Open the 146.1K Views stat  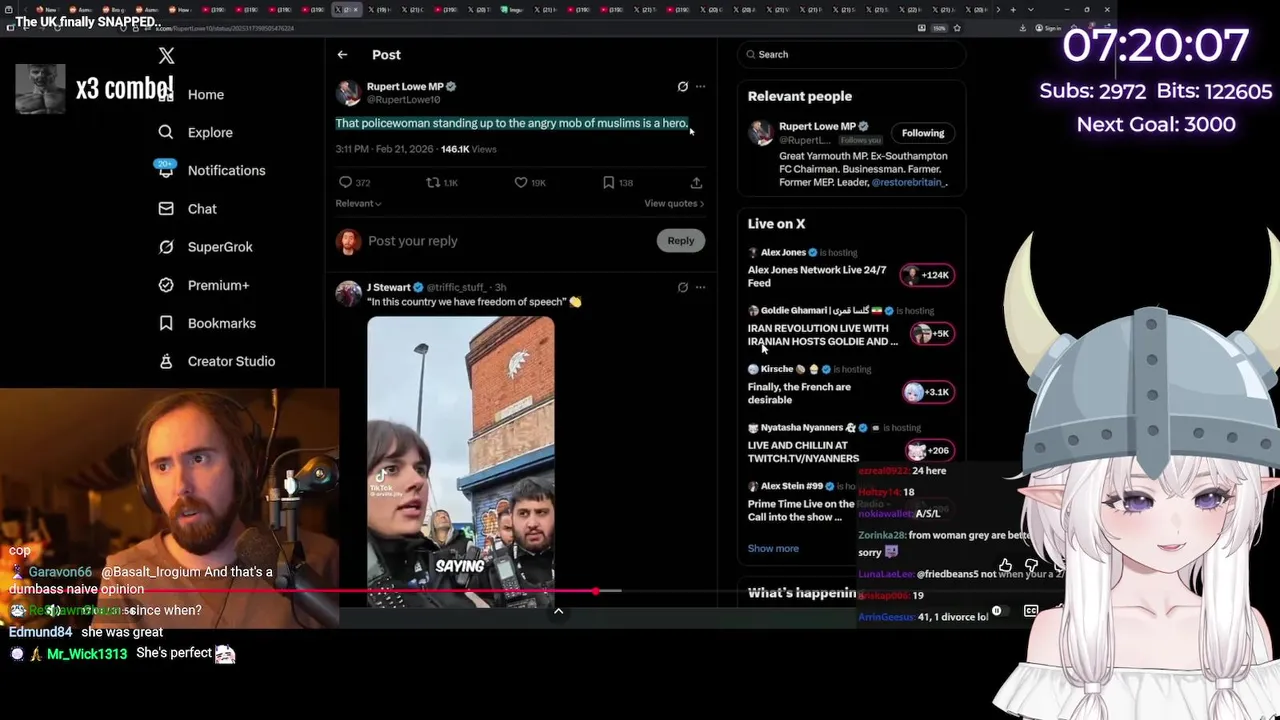(469, 149)
